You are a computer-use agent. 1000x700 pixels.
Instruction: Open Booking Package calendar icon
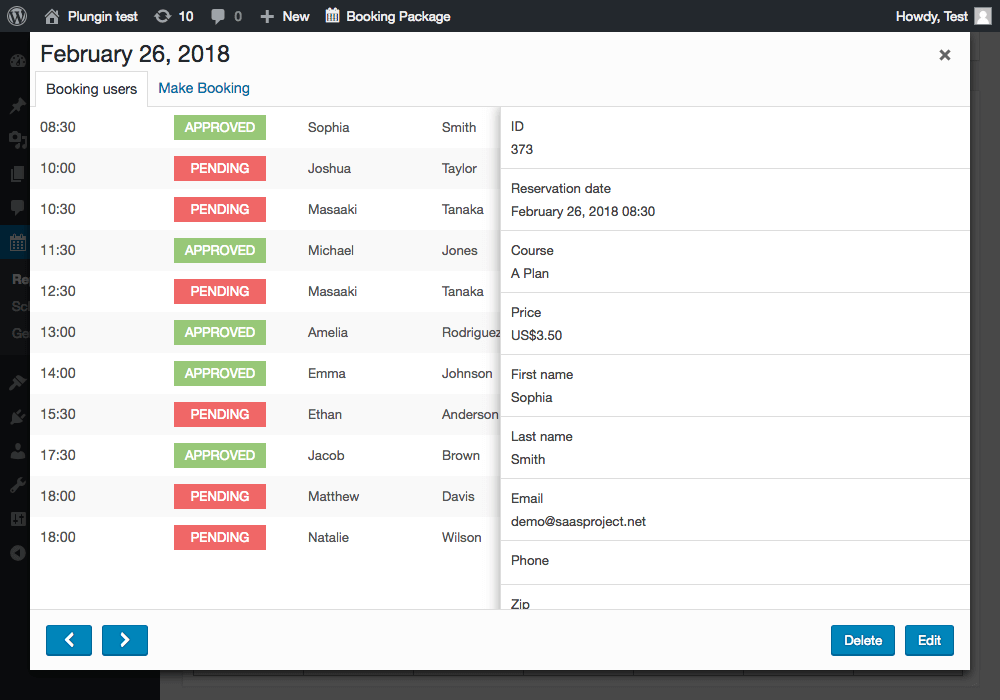333,16
